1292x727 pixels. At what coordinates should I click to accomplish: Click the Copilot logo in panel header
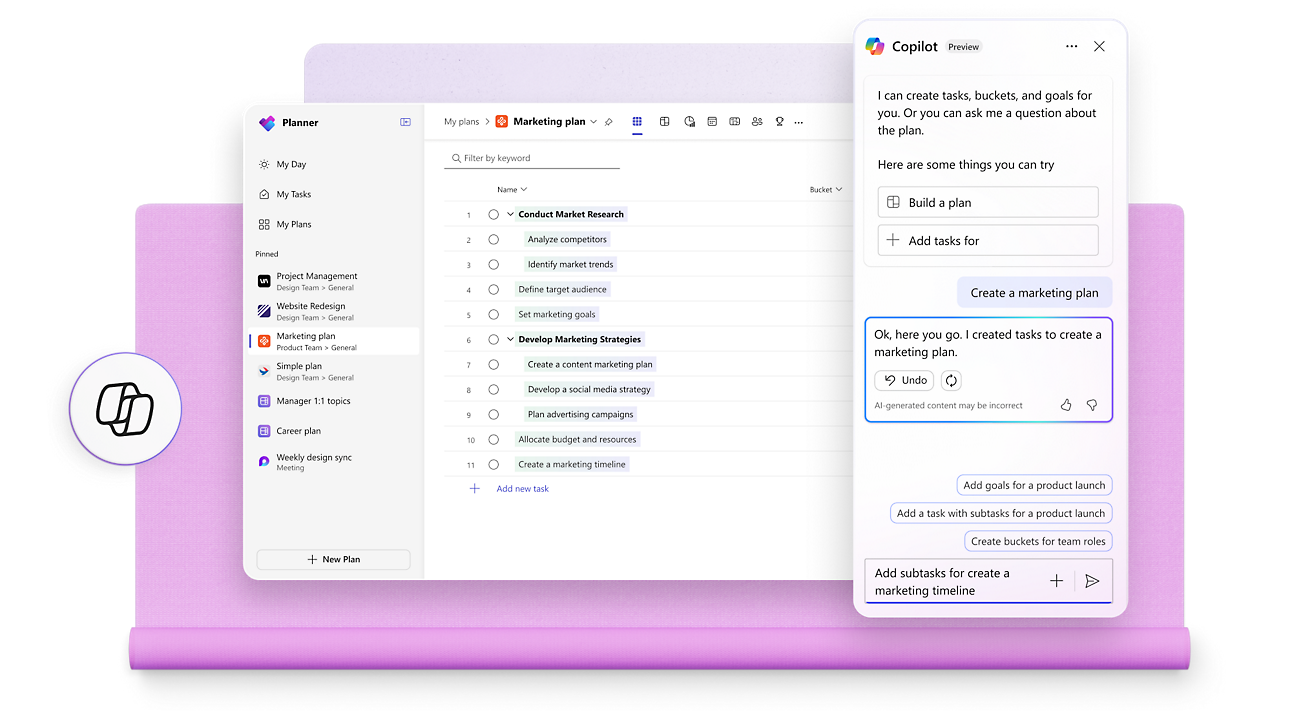pos(875,46)
